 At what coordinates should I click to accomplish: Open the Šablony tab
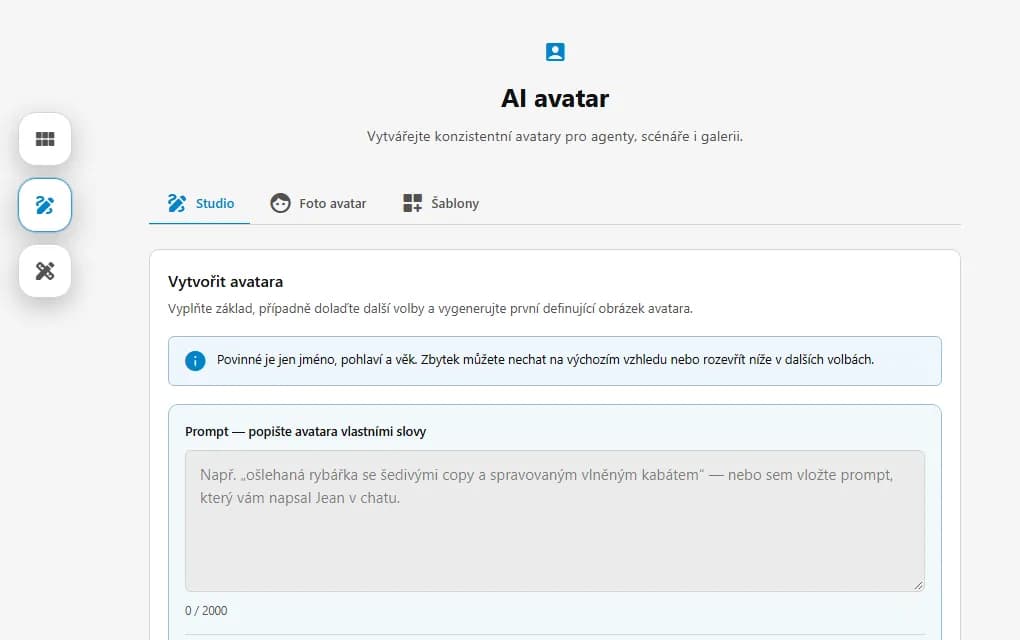point(441,204)
